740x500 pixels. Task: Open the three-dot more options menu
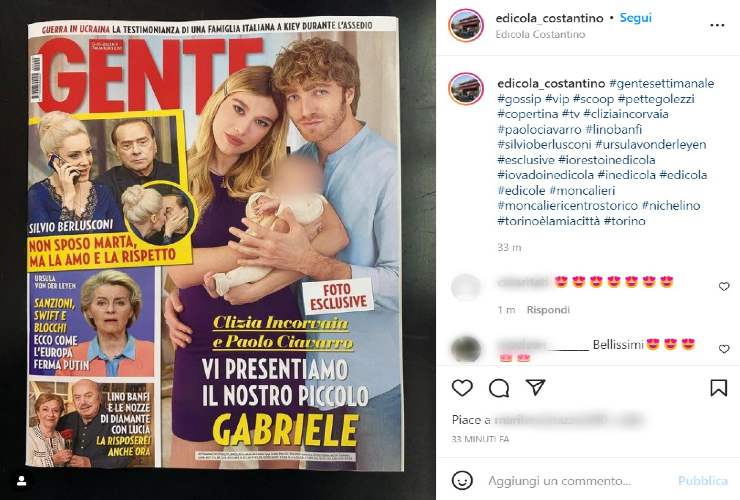coord(717,25)
